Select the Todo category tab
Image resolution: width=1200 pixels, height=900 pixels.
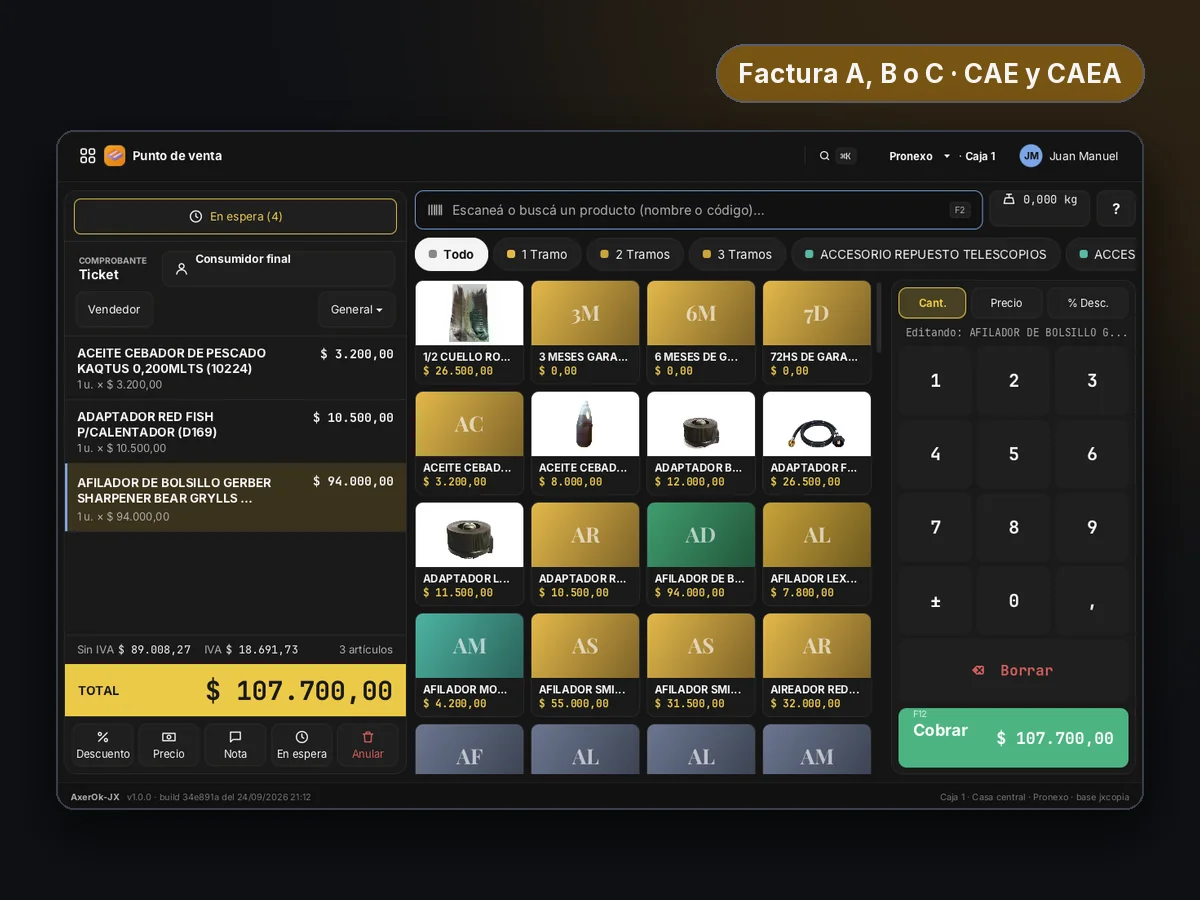[x=451, y=254]
